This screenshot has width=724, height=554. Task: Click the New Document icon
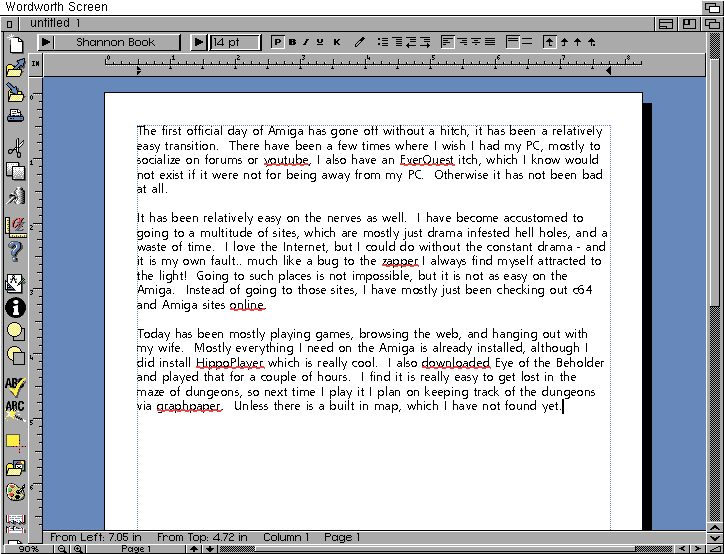pyautogui.click(x=15, y=43)
